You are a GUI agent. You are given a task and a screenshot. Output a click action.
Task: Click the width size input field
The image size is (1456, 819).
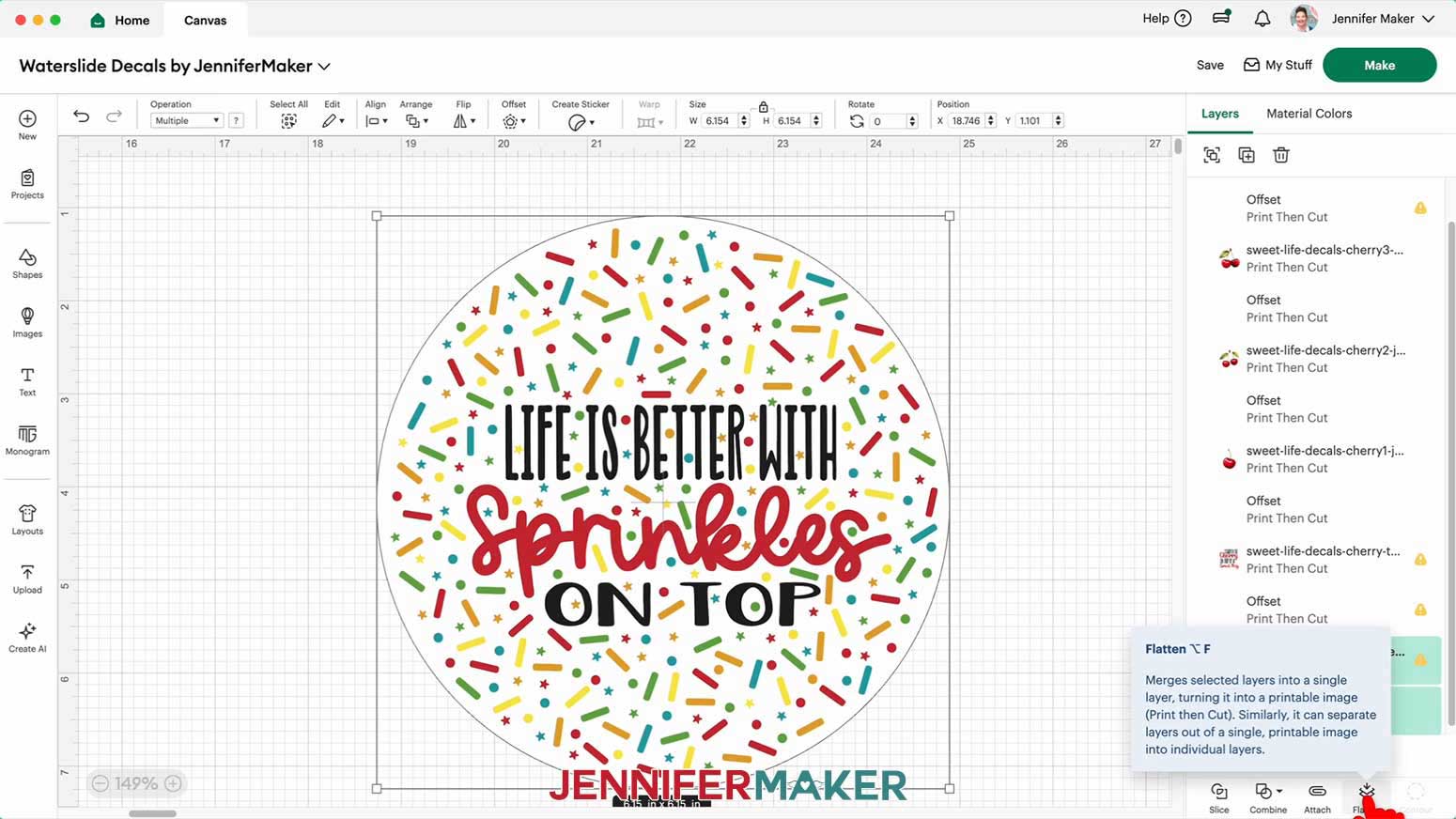tap(720, 120)
